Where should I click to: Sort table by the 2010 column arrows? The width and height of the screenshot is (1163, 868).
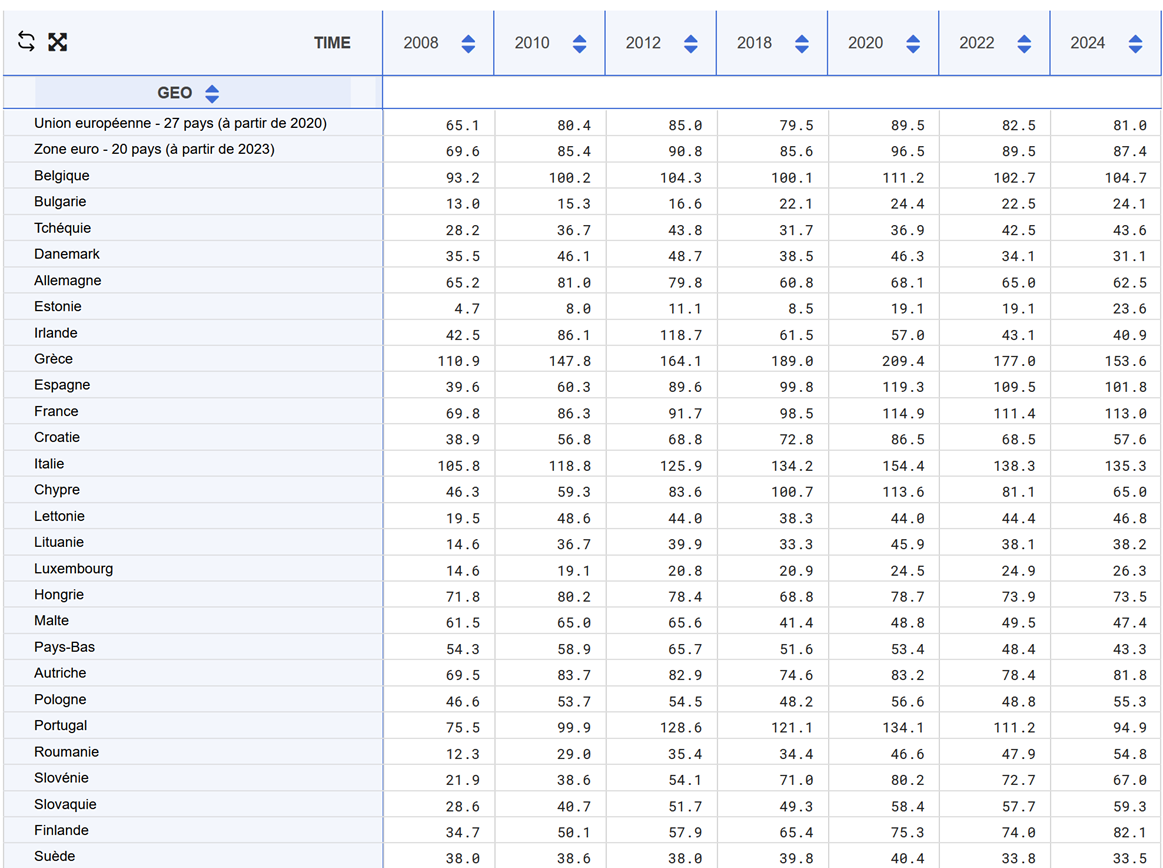(x=579, y=43)
